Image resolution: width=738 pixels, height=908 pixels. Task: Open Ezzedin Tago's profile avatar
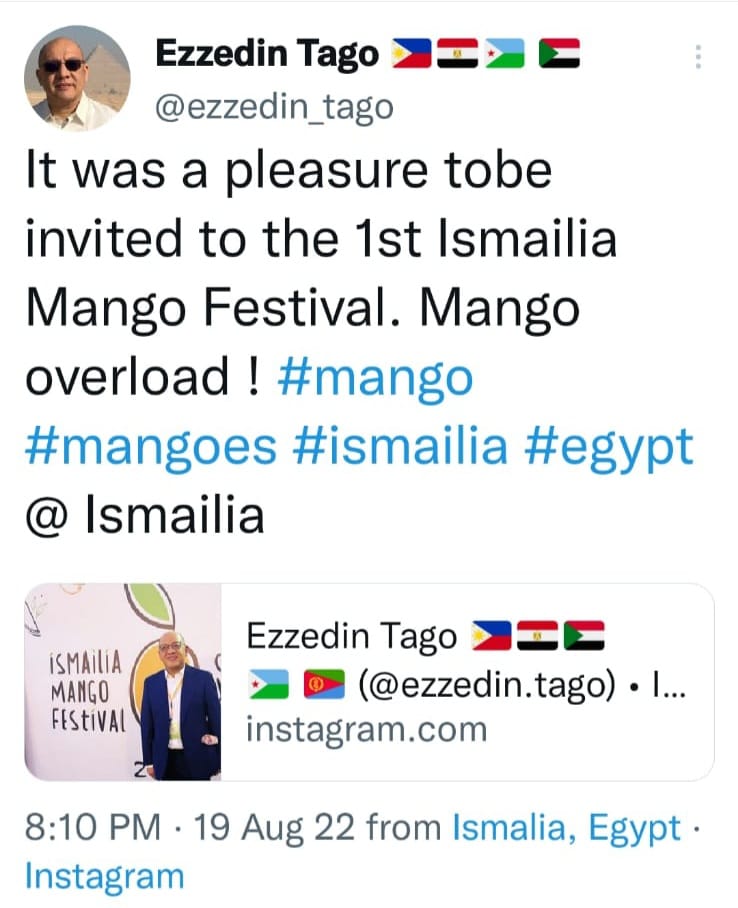coord(76,78)
